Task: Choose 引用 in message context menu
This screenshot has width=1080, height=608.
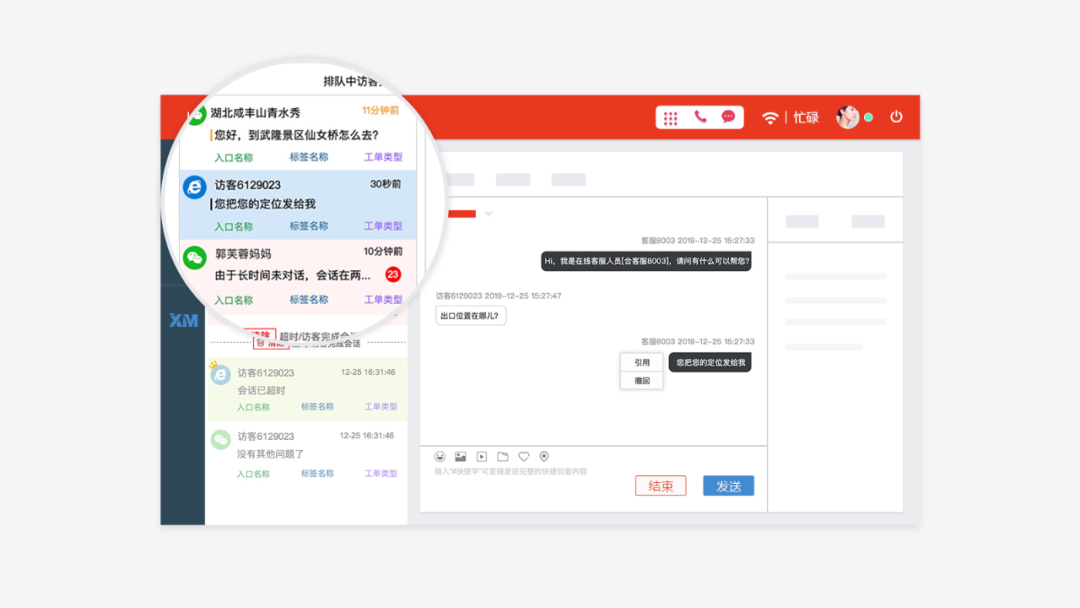Action: pyautogui.click(x=642, y=362)
